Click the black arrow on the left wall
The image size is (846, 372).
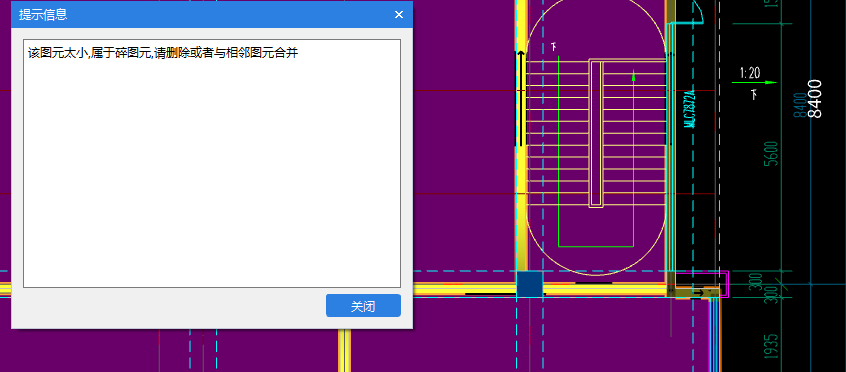point(521,98)
